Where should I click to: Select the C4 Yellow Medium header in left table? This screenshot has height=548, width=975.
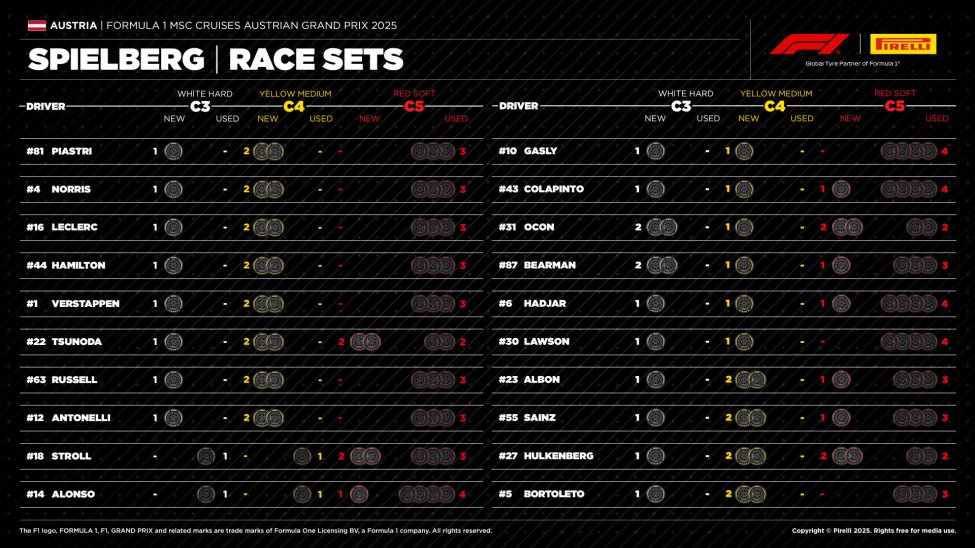pos(295,105)
